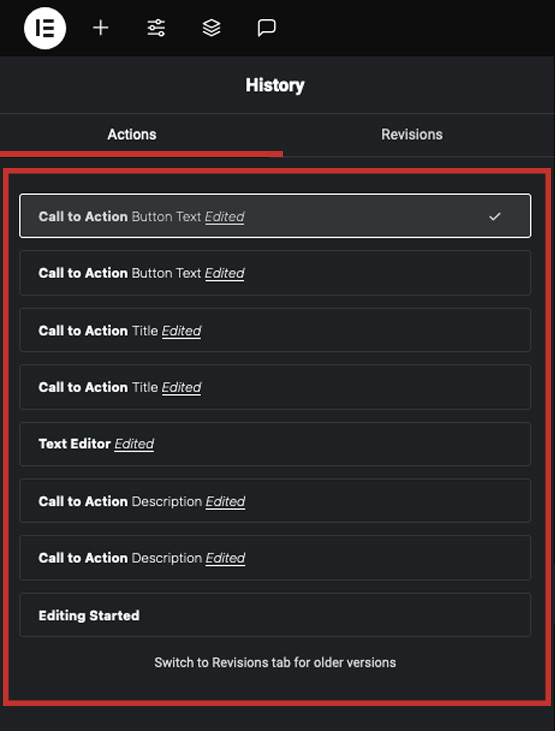The height and width of the screenshot is (731, 555).
Task: Select the last Call to Action Description entry
Action: coord(275,558)
